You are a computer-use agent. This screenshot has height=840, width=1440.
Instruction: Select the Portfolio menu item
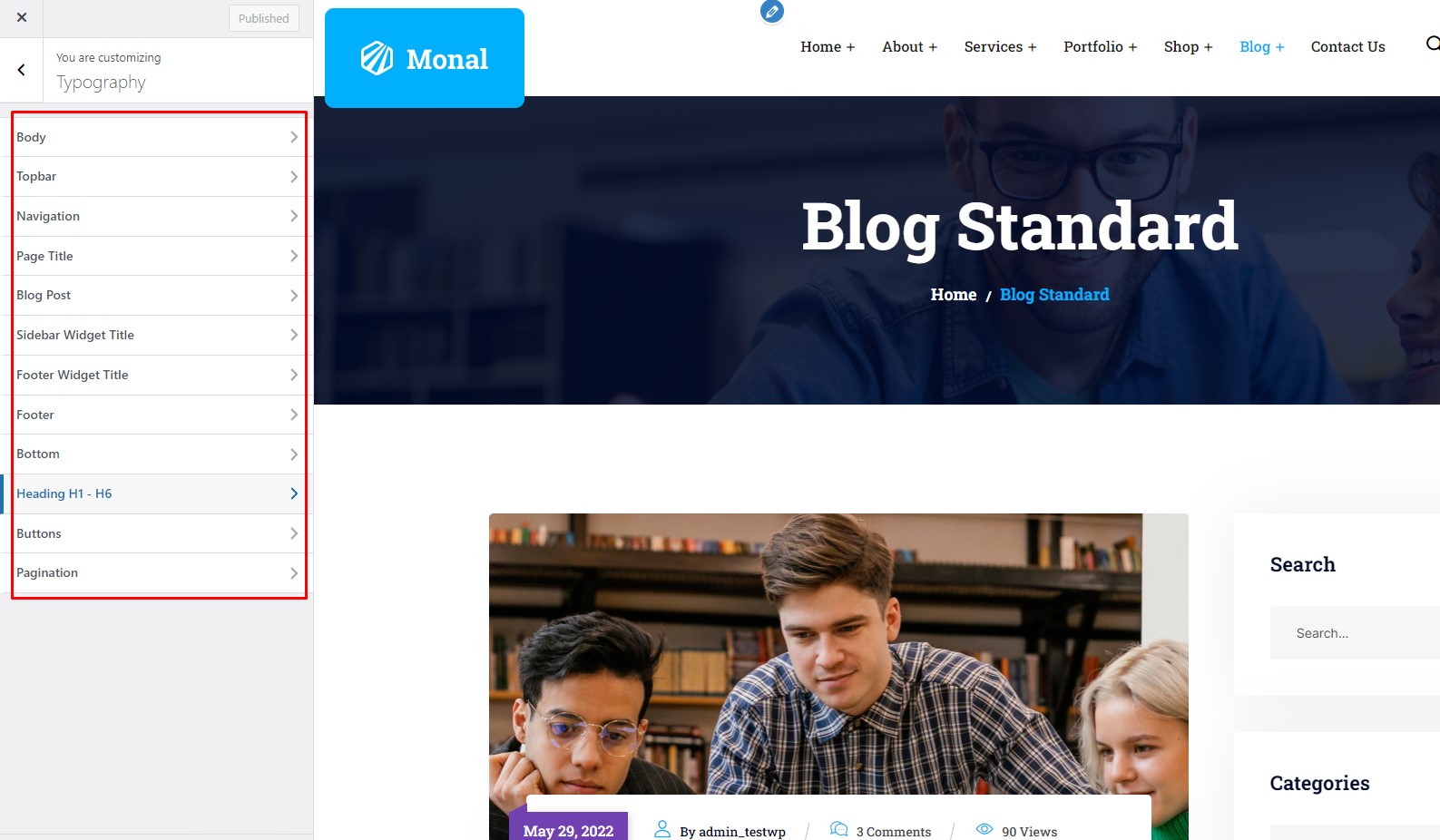pyautogui.click(x=1100, y=47)
